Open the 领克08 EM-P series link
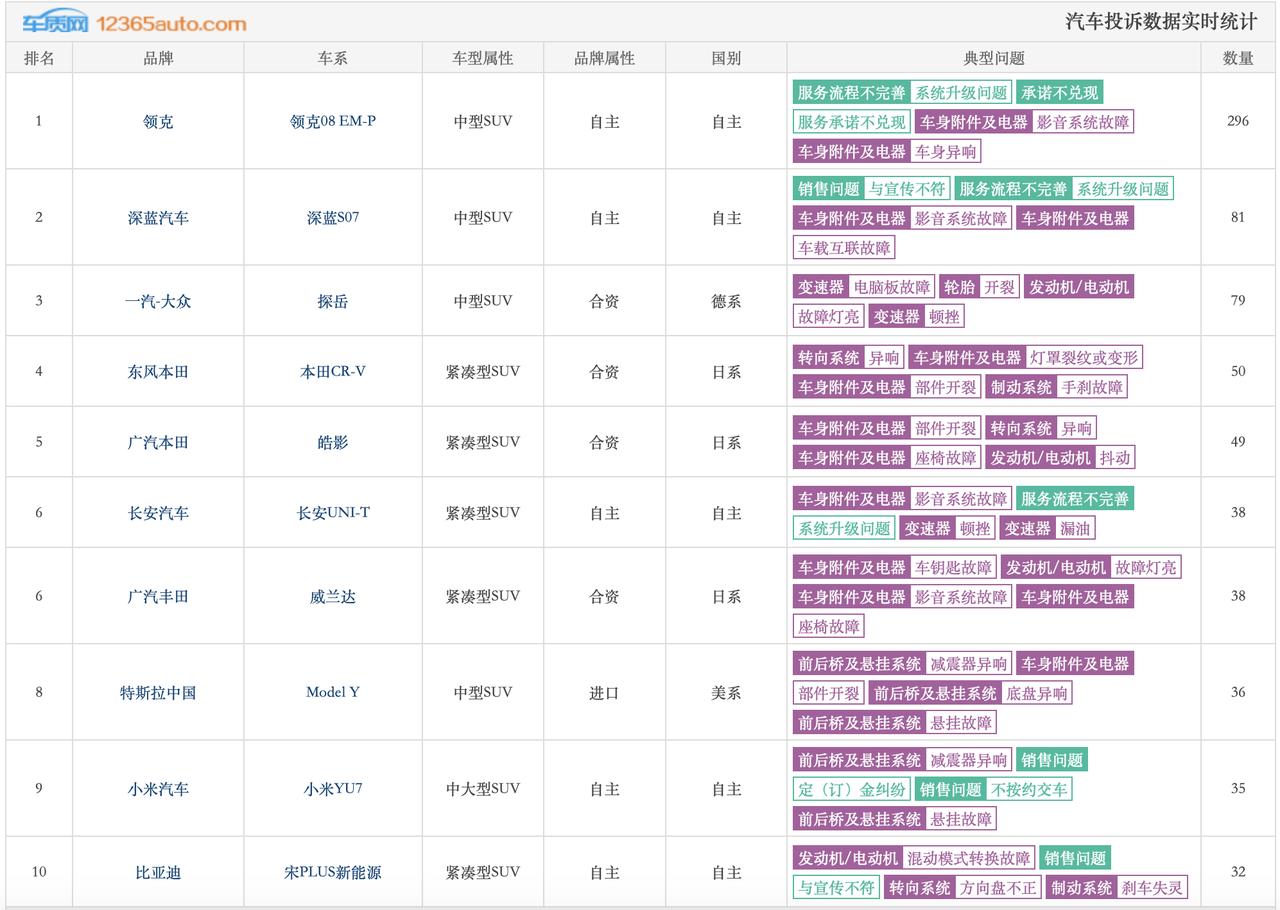 point(333,122)
